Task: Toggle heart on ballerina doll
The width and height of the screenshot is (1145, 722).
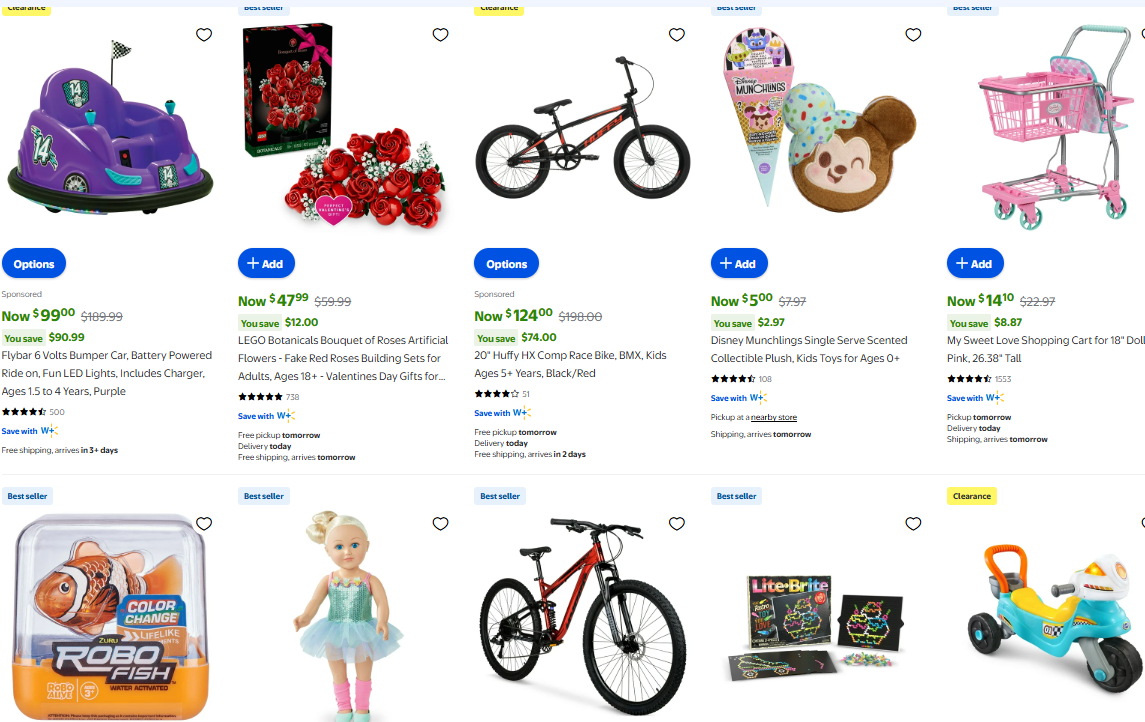Action: click(440, 523)
